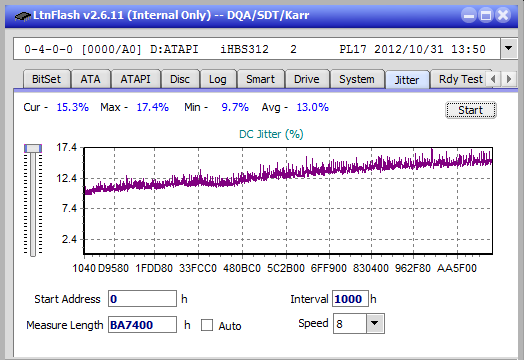Click the y-axis label 12.4
This screenshot has width=524, height=360.
67,178
